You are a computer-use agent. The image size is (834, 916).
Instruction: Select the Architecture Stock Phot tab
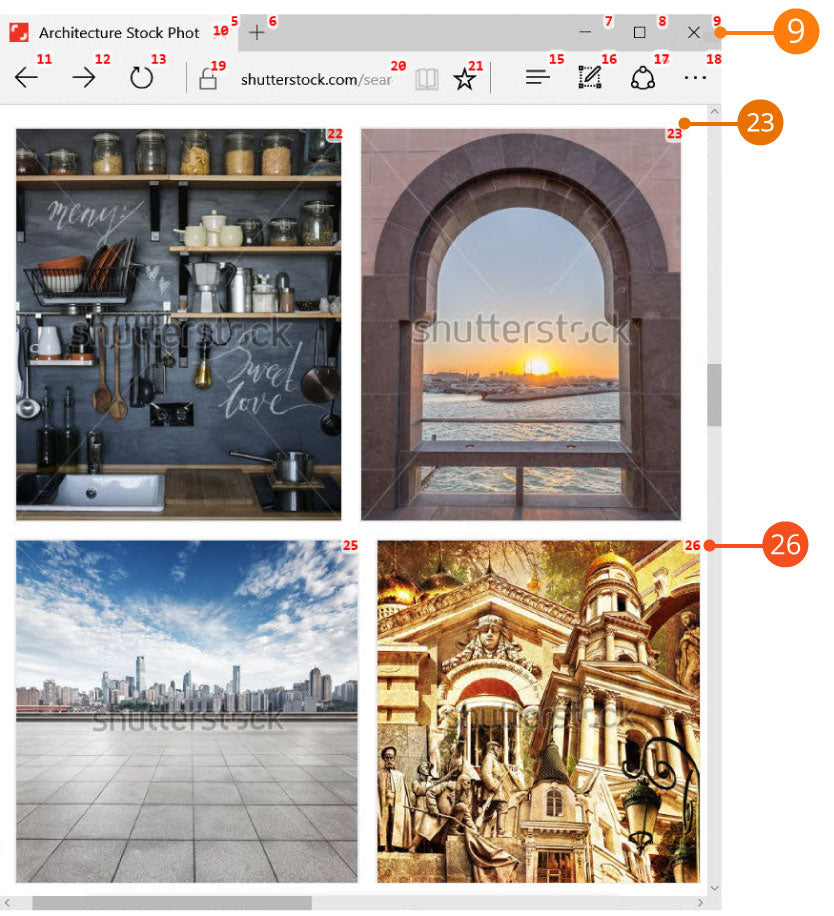[x=118, y=33]
